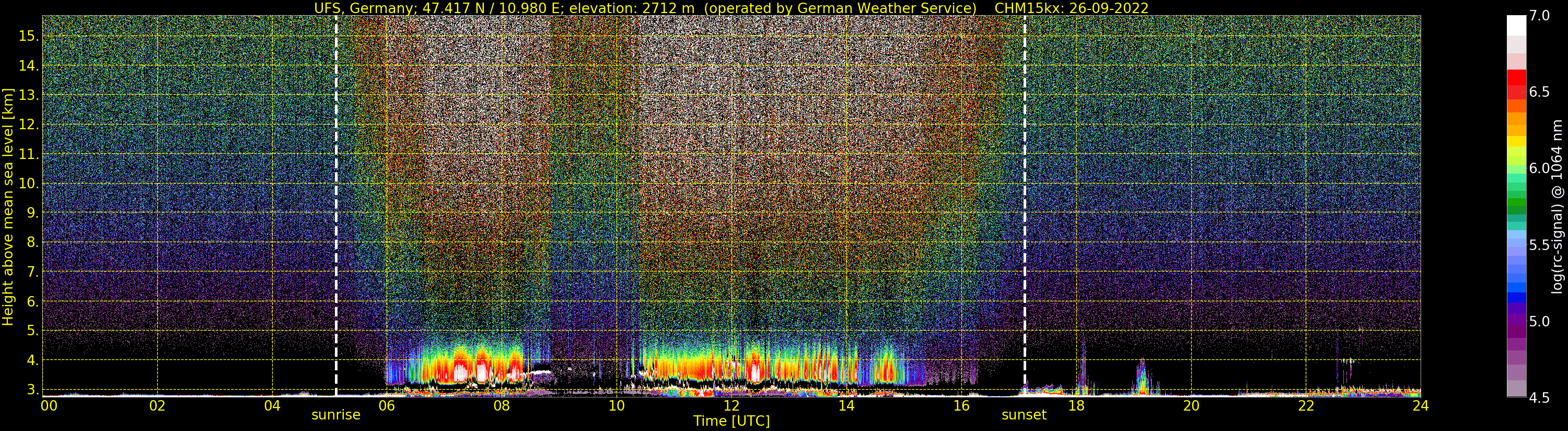Click the x-axis tick label 06
The image size is (1568, 431).
[387, 405]
